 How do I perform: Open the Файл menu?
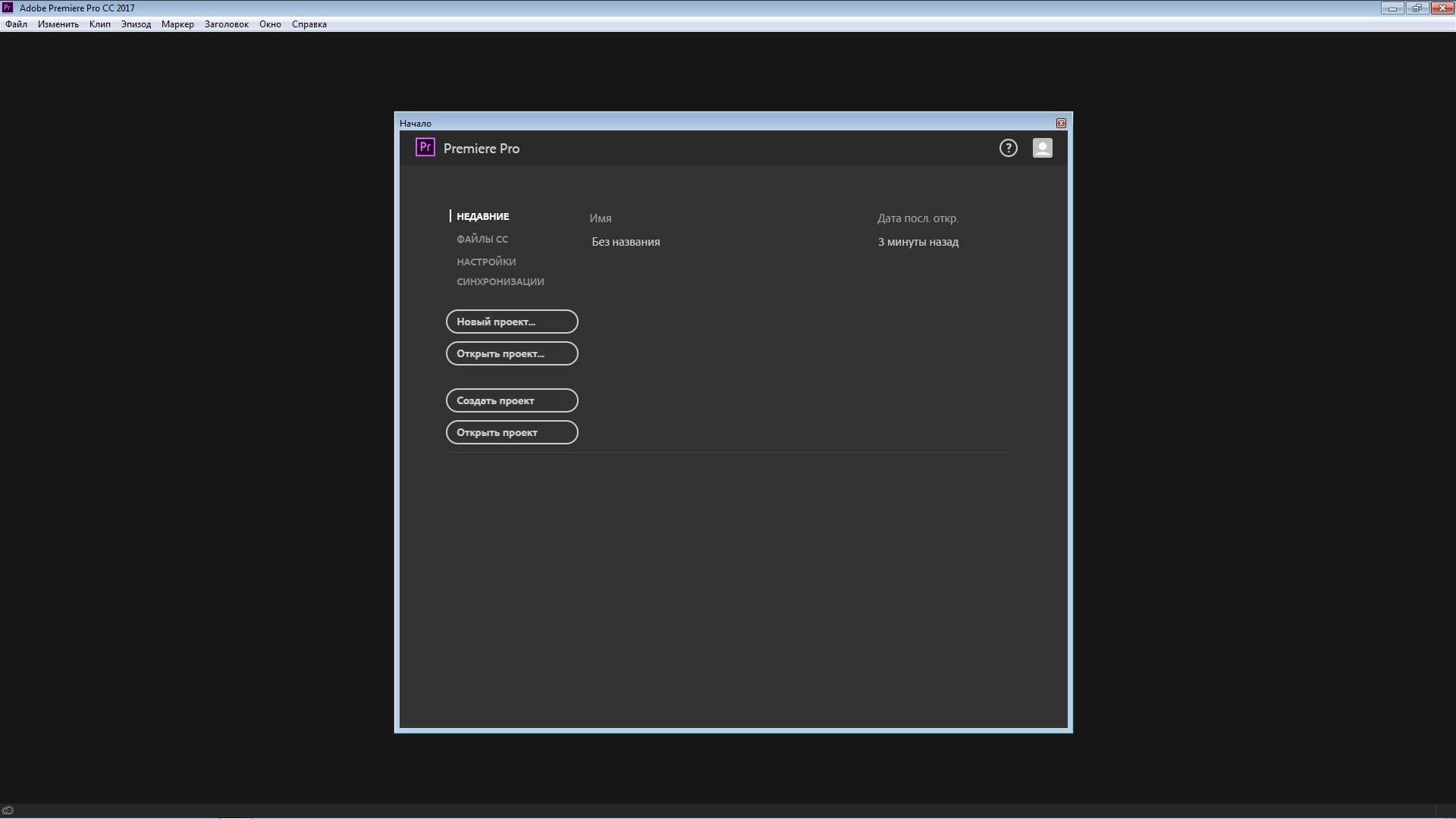16,24
